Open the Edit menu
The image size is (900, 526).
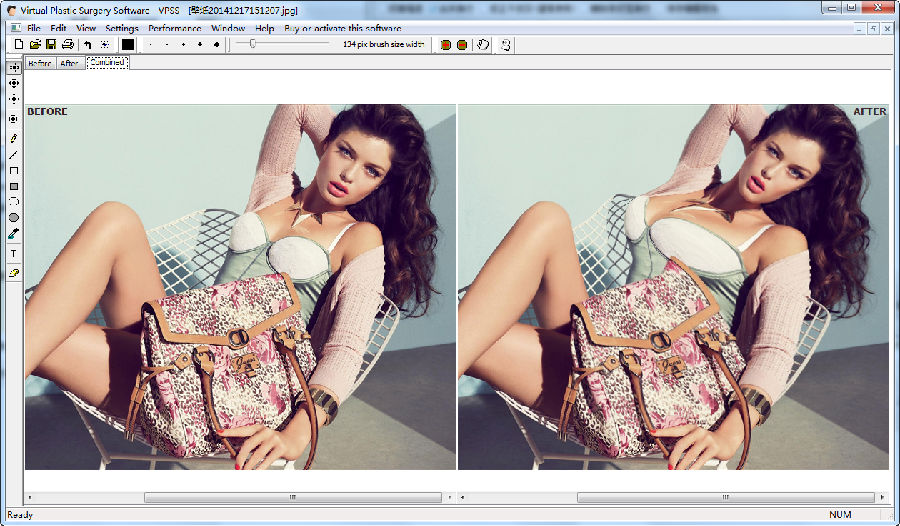click(x=58, y=28)
